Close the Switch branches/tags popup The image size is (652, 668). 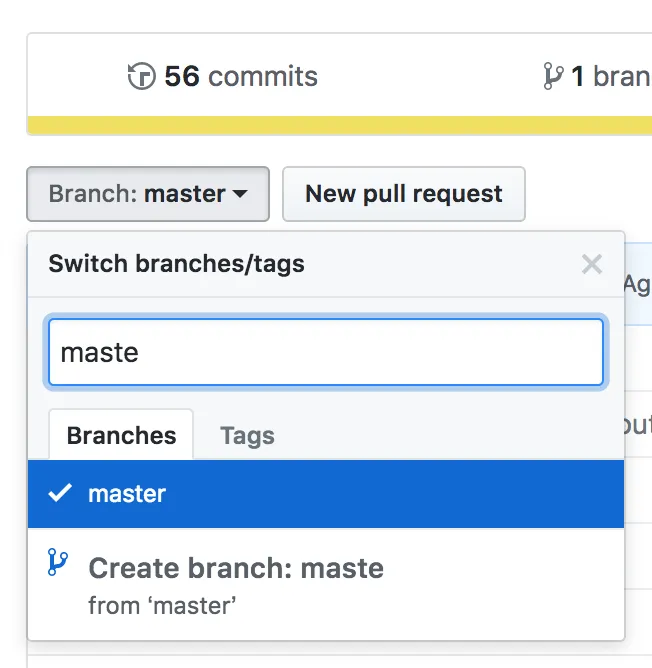pyautogui.click(x=592, y=264)
